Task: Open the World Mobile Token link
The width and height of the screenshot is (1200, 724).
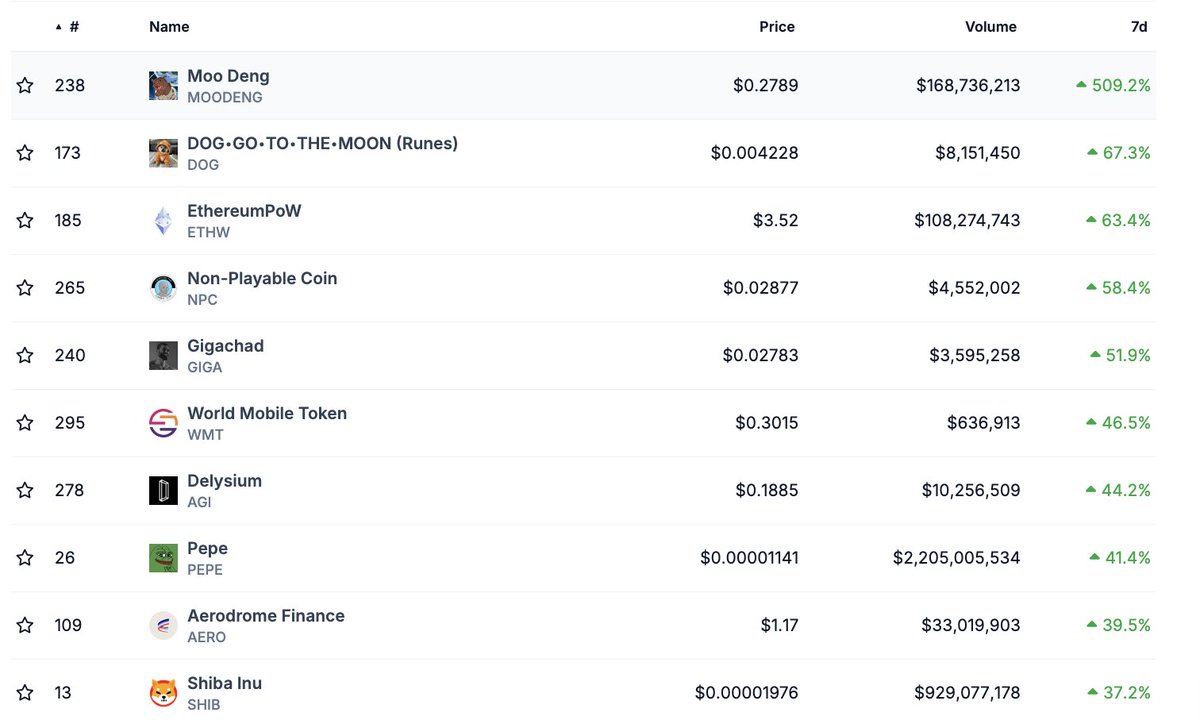Action: (x=267, y=413)
